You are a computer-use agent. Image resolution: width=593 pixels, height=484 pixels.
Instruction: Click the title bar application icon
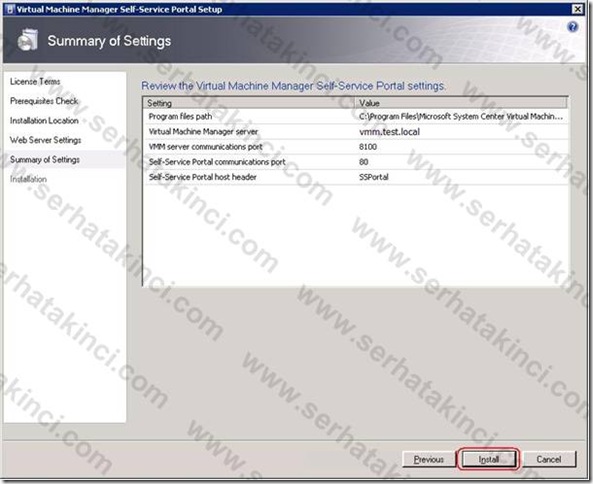(11, 9)
